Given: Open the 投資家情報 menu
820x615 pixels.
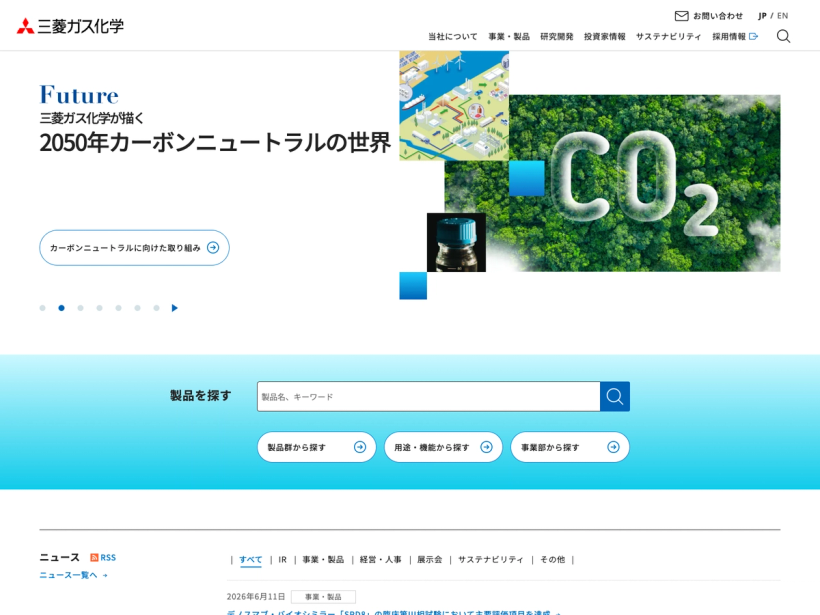Looking at the screenshot, I should [605, 37].
